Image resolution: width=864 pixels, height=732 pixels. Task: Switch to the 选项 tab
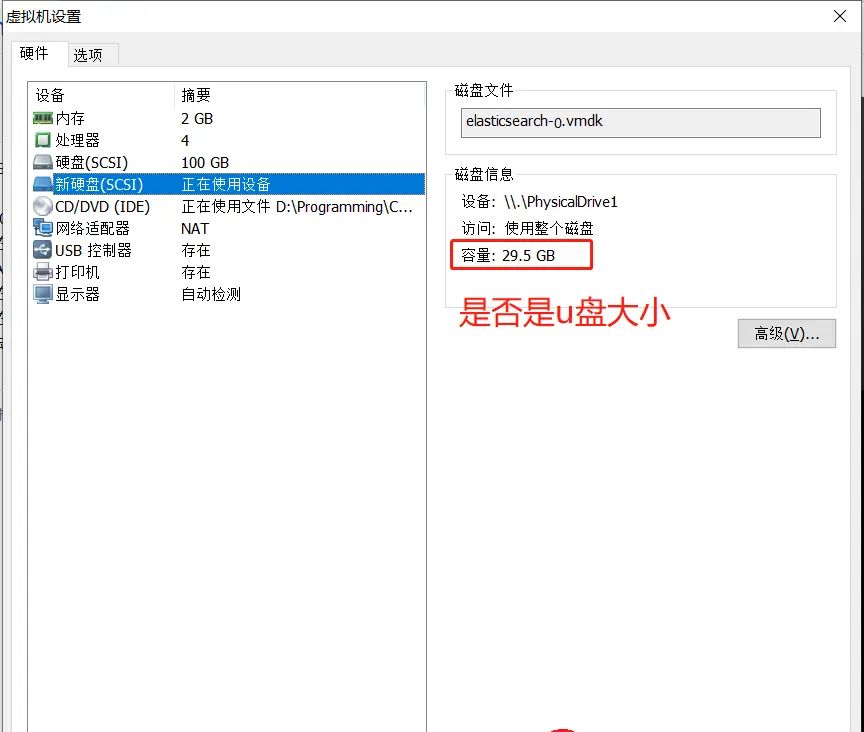92,55
